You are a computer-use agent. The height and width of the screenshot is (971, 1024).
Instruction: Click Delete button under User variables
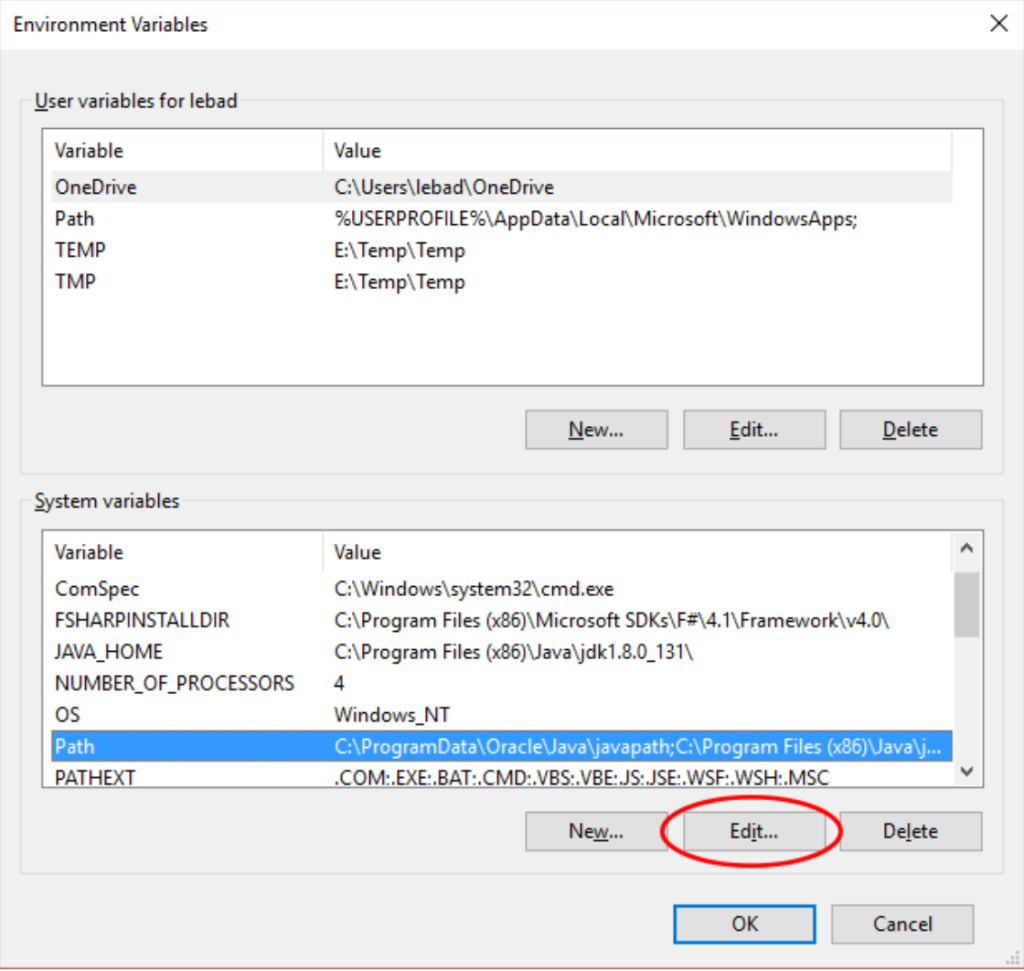coord(910,430)
